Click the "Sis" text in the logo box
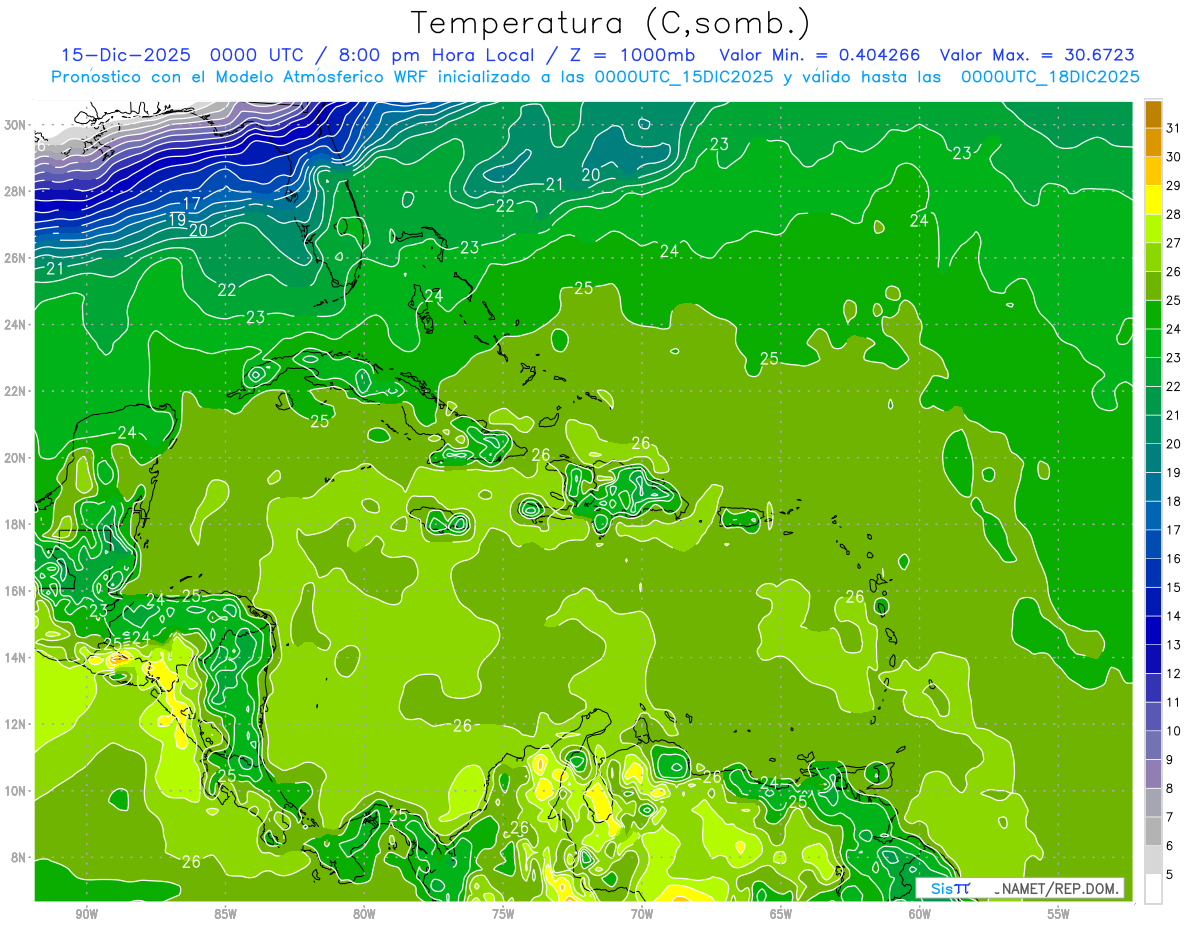Image resolution: width=1200 pixels, height=927 pixels. 942,888
